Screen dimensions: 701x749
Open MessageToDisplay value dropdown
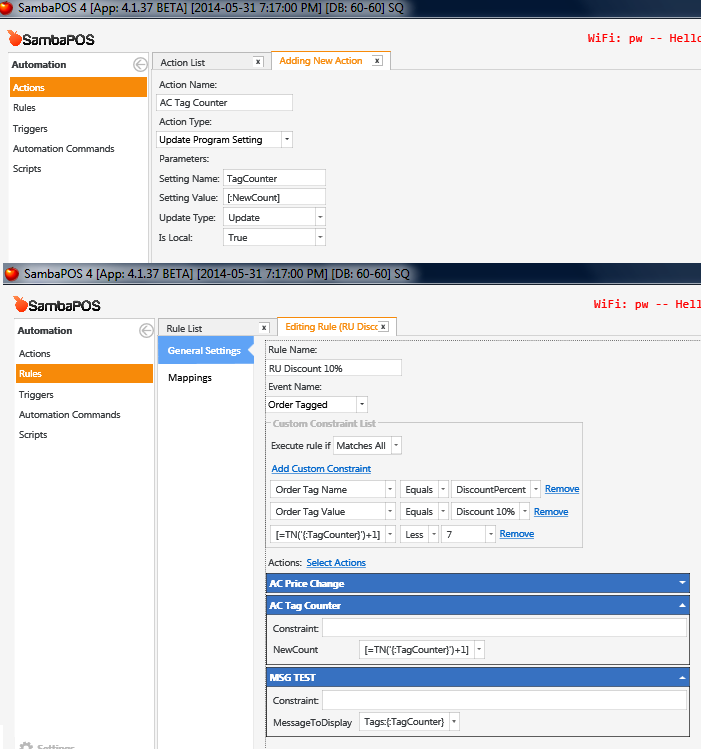[454, 722]
